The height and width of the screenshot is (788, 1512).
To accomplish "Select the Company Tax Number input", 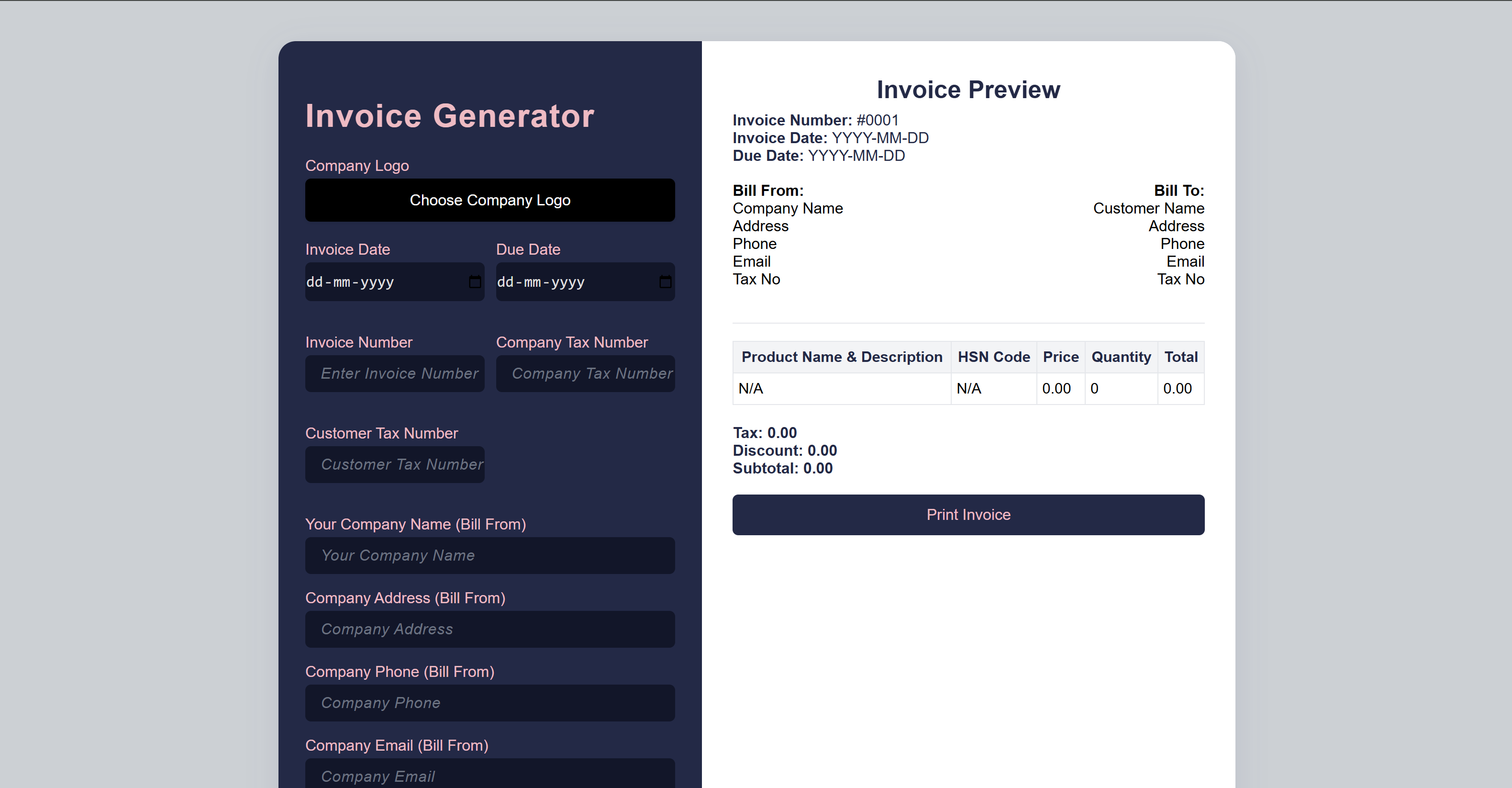I will pos(585,373).
